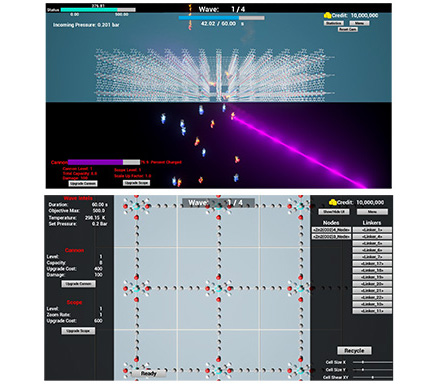
Task: Select Linker_7 from the Linkers list
Action: pos(372,257)
